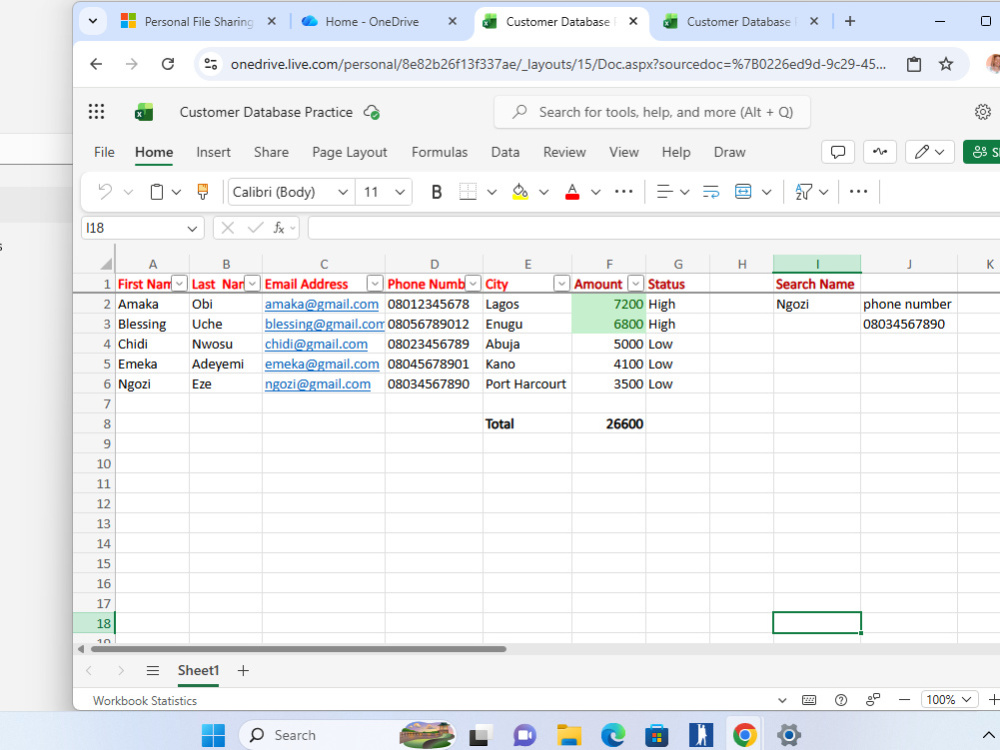Open the Email Address filter dropdown
This screenshot has height=750, width=1000.
pyautogui.click(x=375, y=284)
